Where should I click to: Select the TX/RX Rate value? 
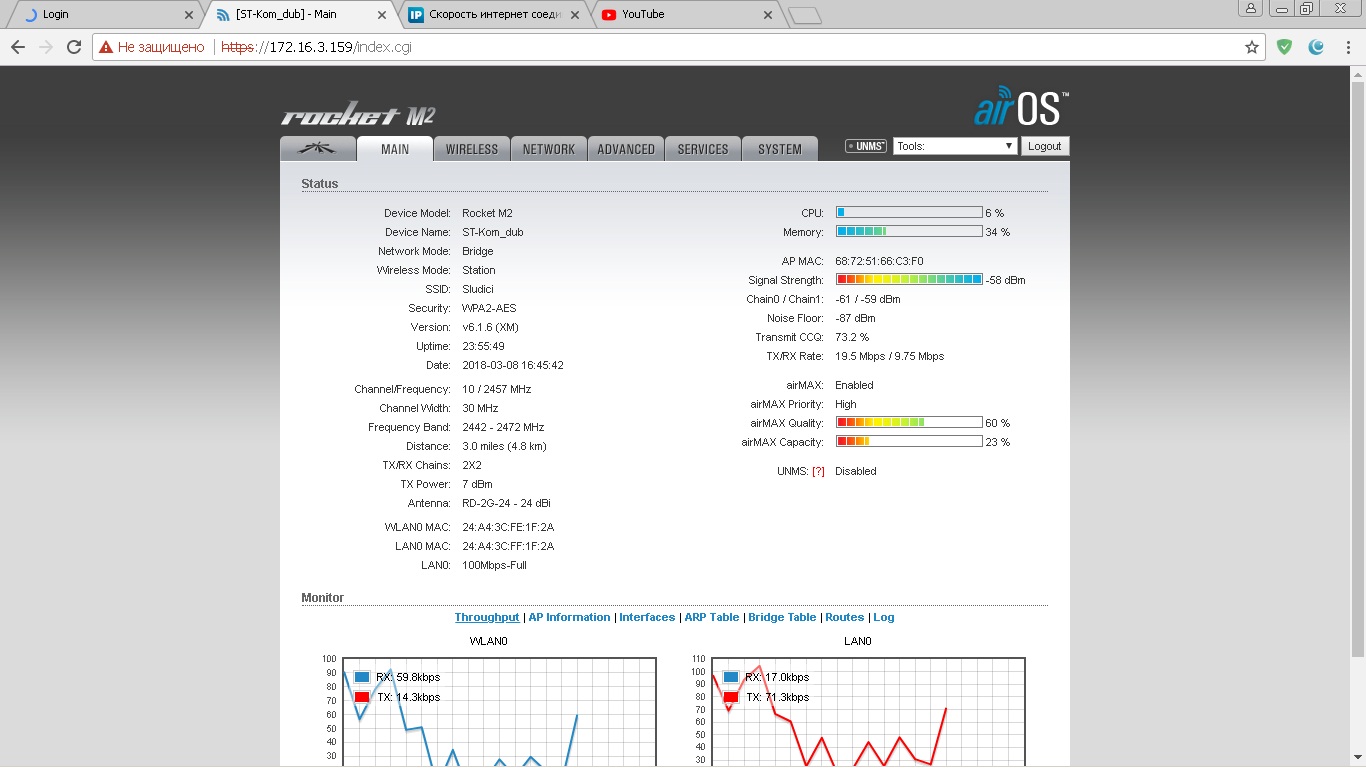(x=890, y=356)
